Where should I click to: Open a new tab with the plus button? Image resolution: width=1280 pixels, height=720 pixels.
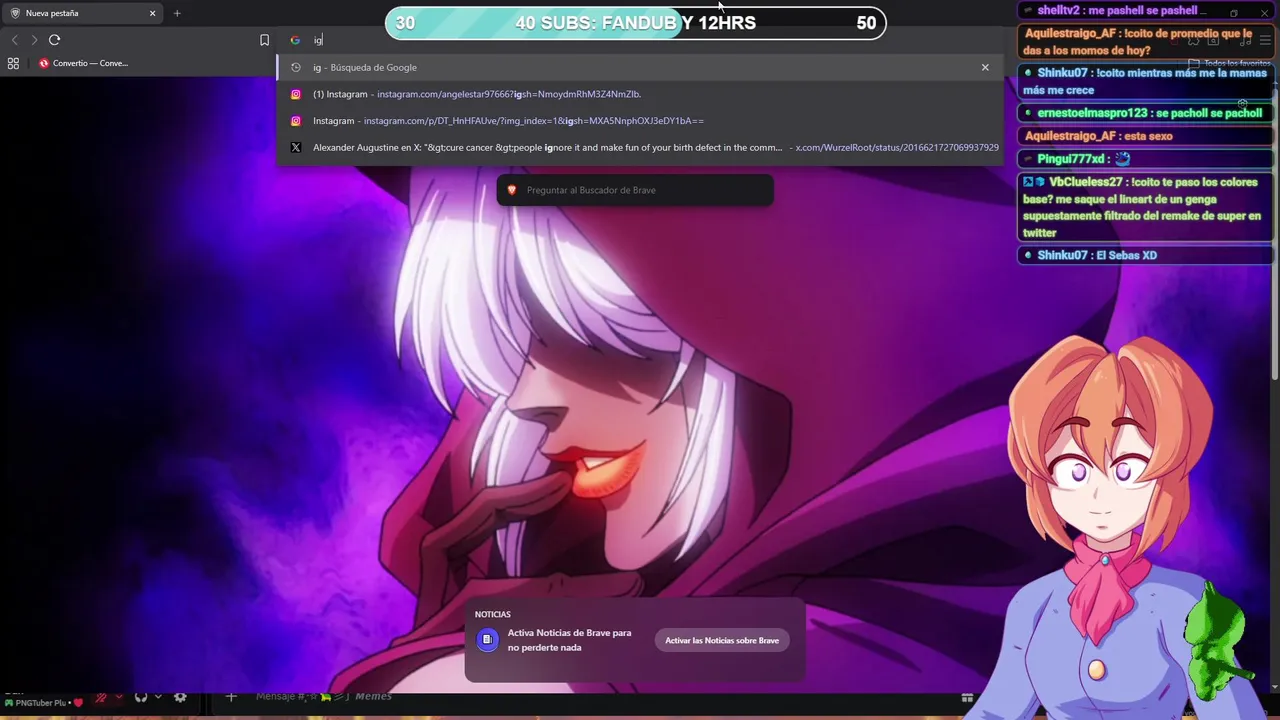pyautogui.click(x=177, y=13)
